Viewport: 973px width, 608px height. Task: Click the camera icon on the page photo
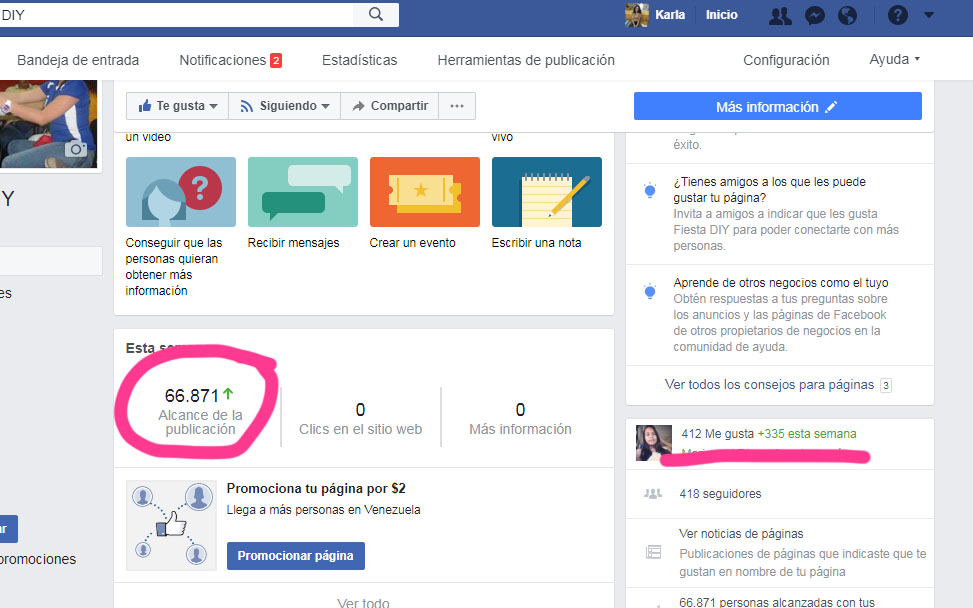[76, 149]
